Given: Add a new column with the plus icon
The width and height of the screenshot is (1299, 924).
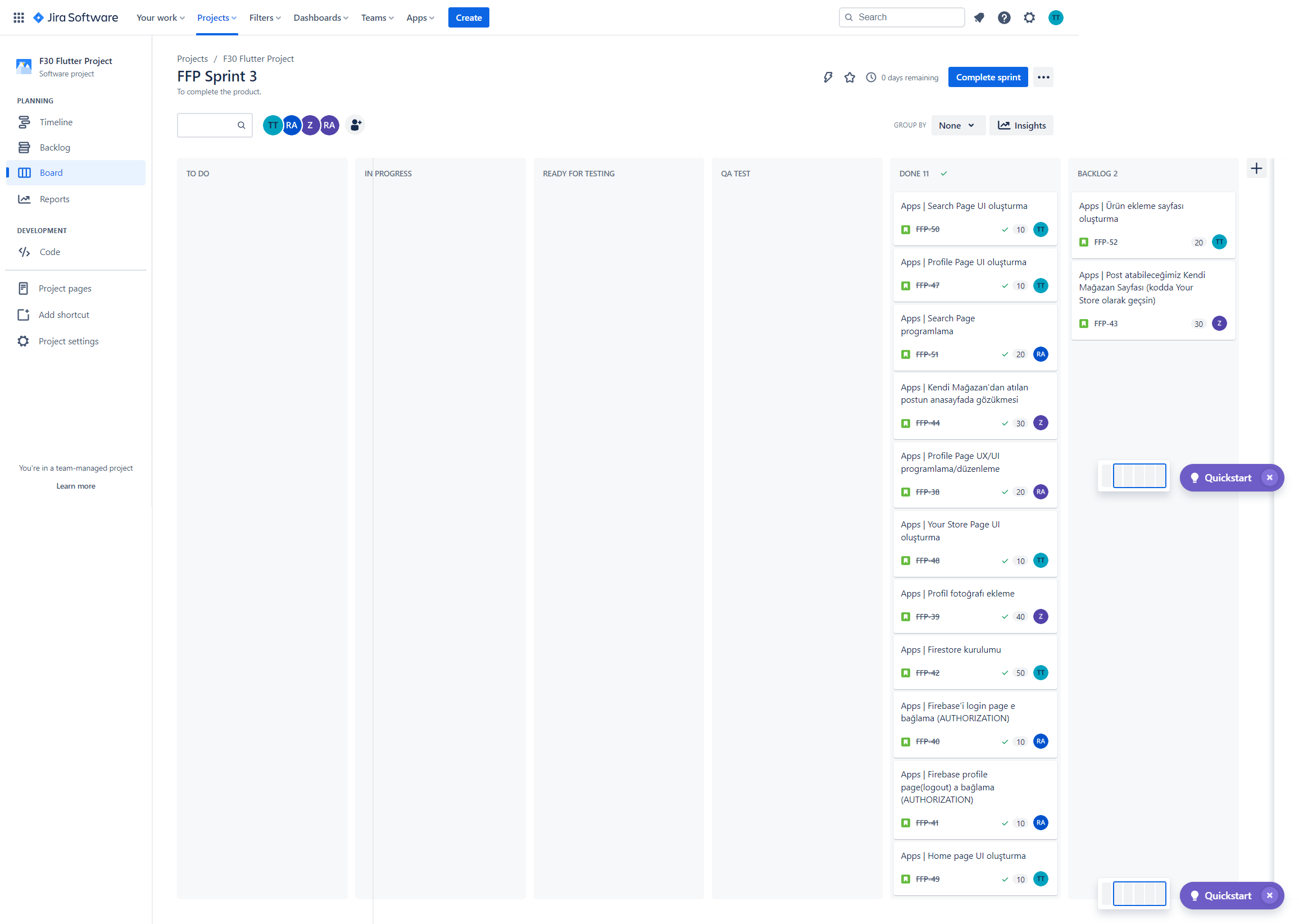Looking at the screenshot, I should click(1256, 168).
